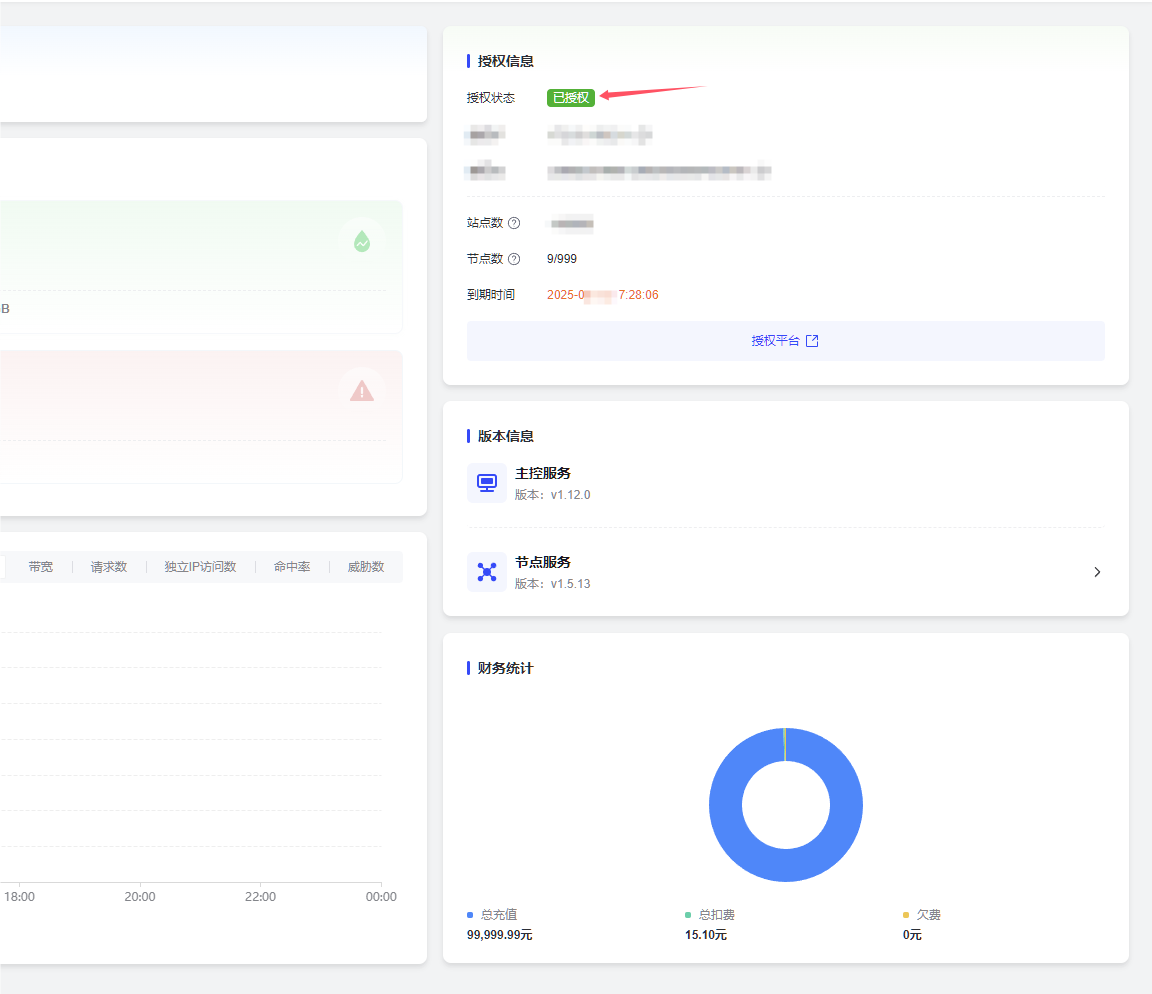Click the green 已授权 status badge
Screen dimensions: 1152x994
pos(571,98)
